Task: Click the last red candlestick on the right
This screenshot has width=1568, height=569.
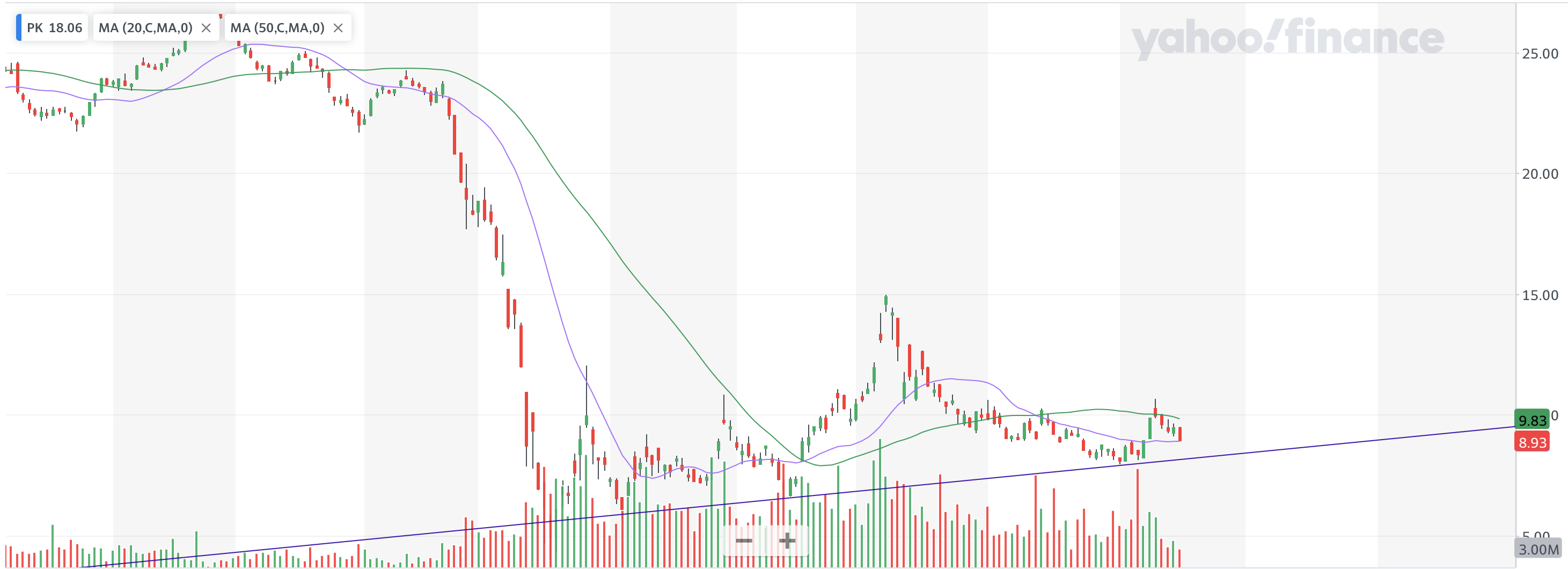Action: point(1179,434)
